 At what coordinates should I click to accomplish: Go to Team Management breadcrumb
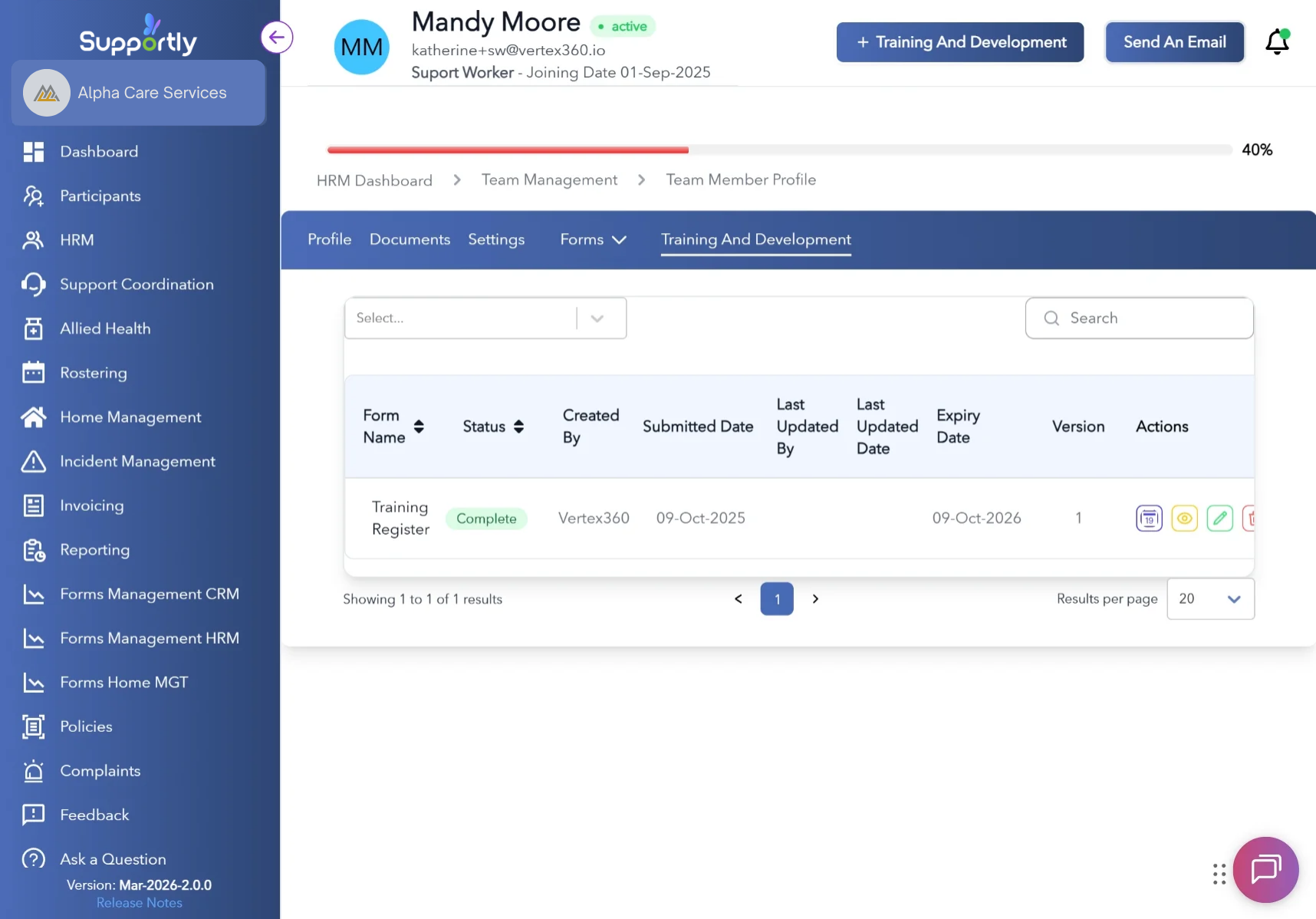pyautogui.click(x=550, y=180)
